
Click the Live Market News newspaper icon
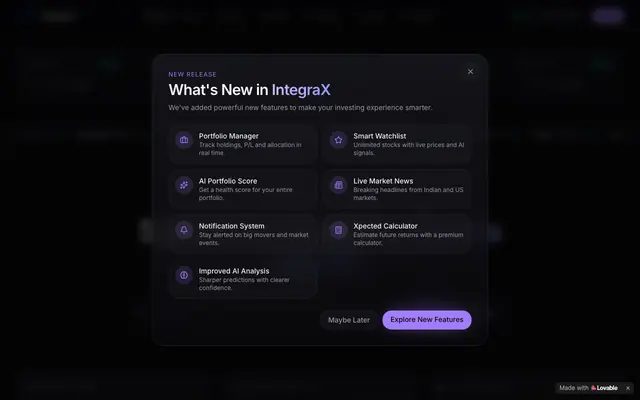click(338, 185)
